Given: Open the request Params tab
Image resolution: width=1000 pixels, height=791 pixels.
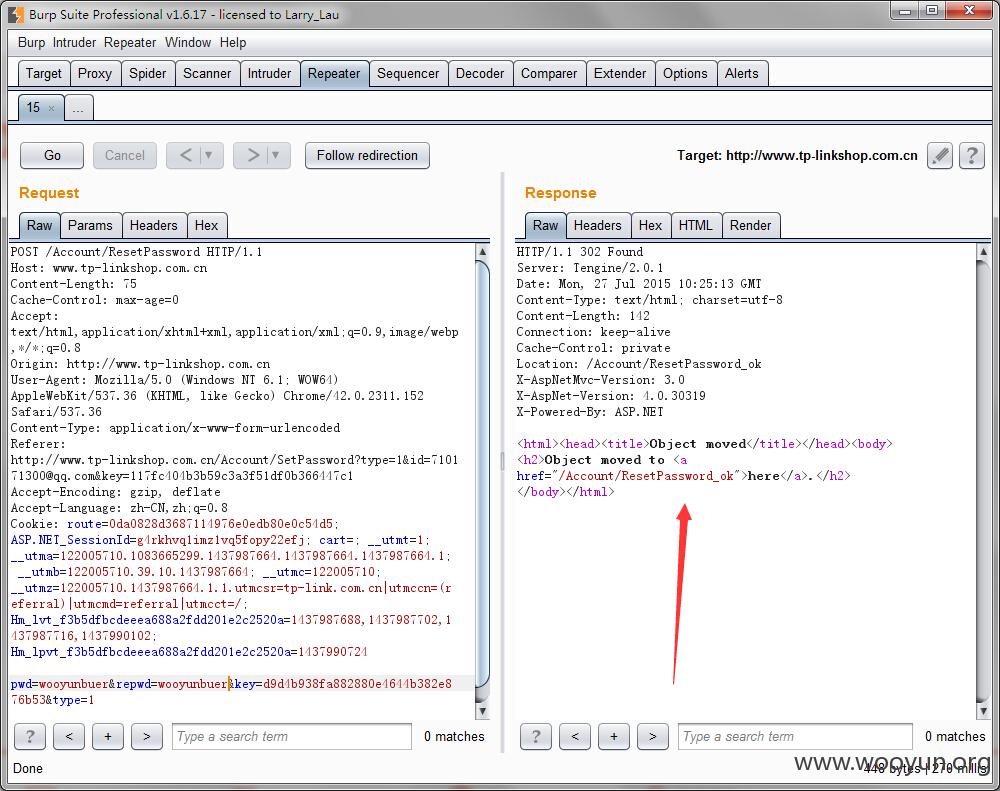Looking at the screenshot, I should point(90,226).
